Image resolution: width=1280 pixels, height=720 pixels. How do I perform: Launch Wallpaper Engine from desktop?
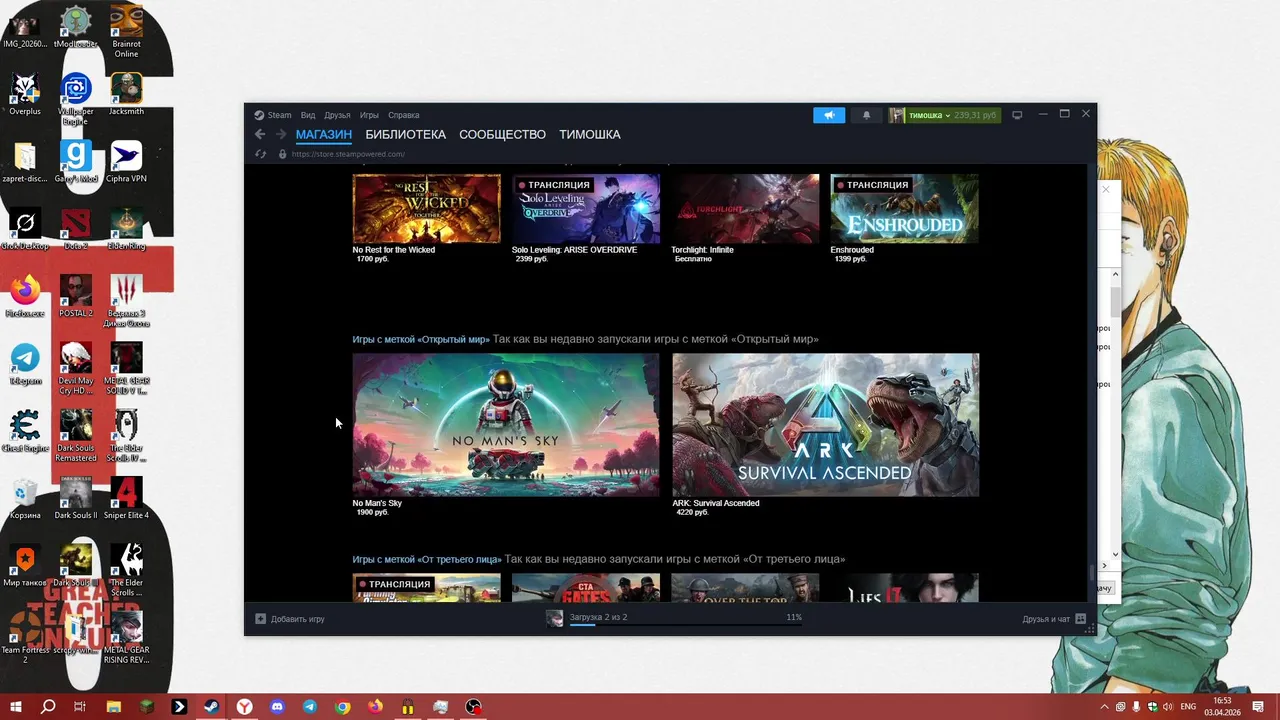click(76, 99)
